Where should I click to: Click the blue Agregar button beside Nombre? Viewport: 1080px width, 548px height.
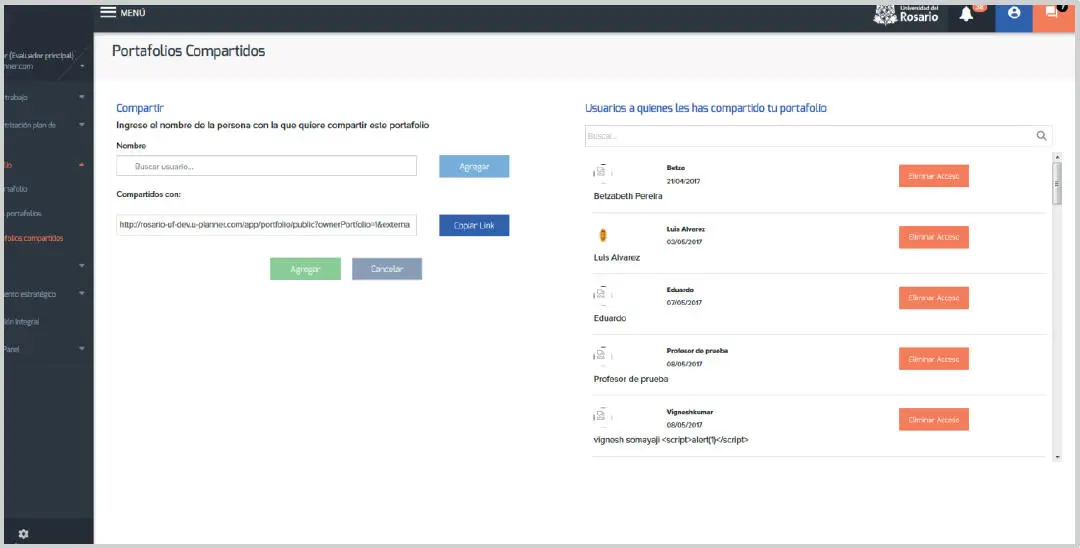(473, 167)
